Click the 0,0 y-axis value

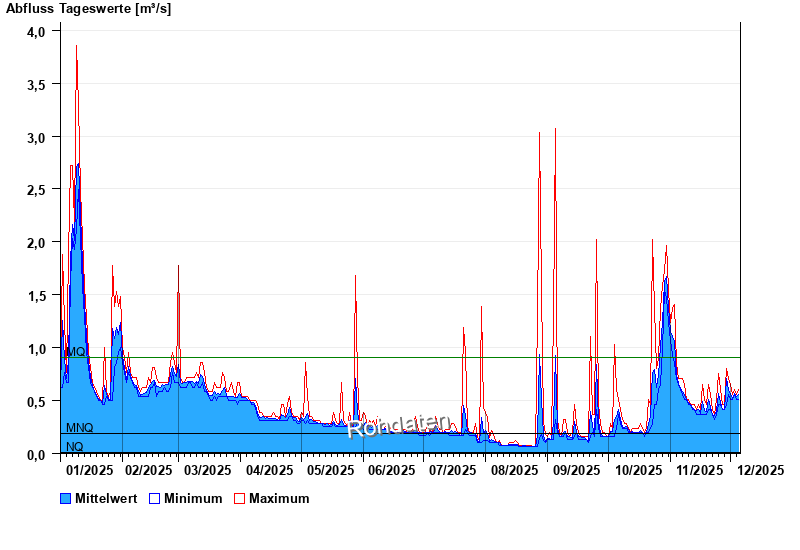point(36,454)
